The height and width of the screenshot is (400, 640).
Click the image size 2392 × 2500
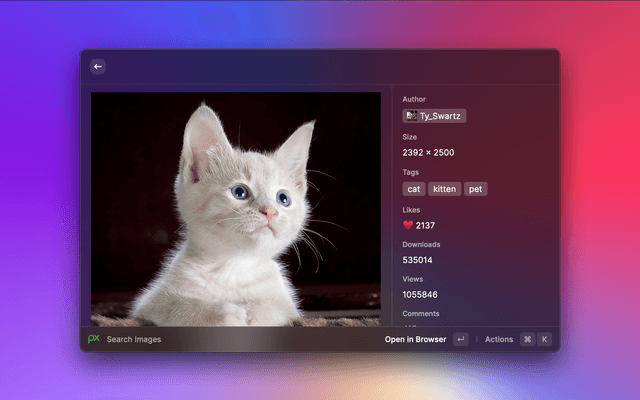[428, 152]
